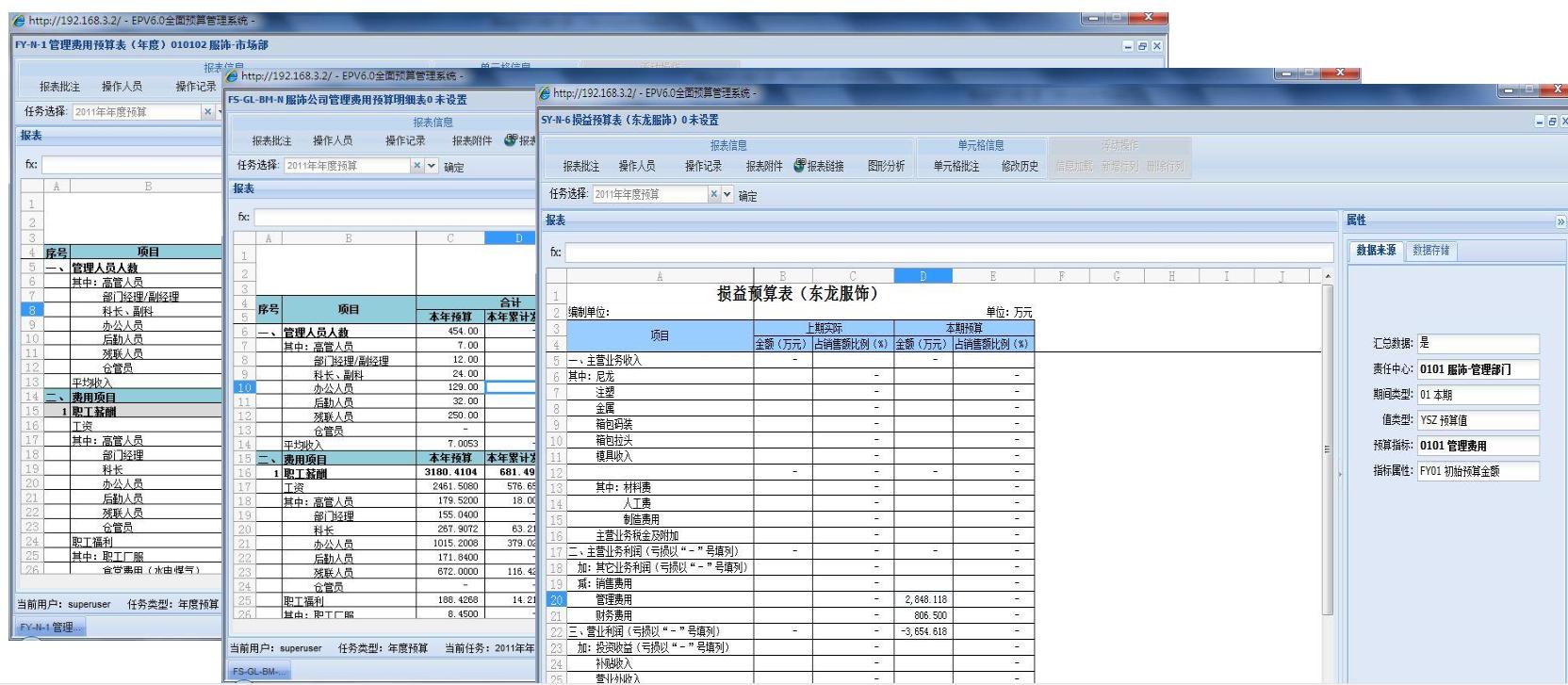1568x685 pixels.
Task: Switch to the 数据来源 tab
Action: pos(1377,251)
